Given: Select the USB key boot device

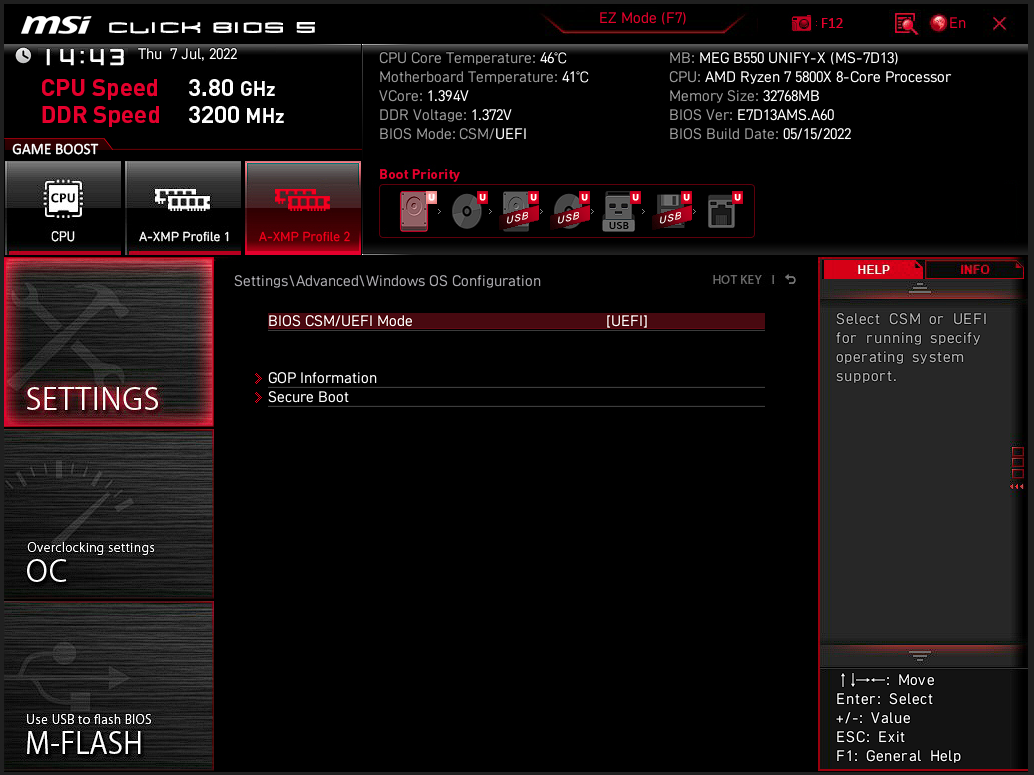Looking at the screenshot, I should [x=621, y=211].
